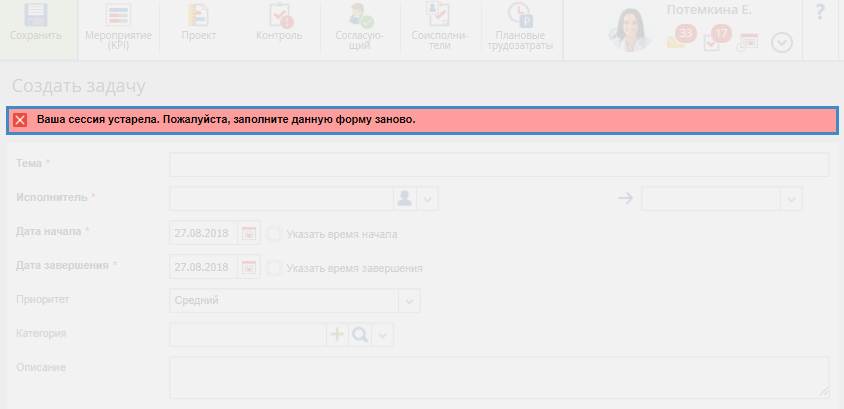
Task: Open the Проект toolbar item
Action: click(x=199, y=24)
